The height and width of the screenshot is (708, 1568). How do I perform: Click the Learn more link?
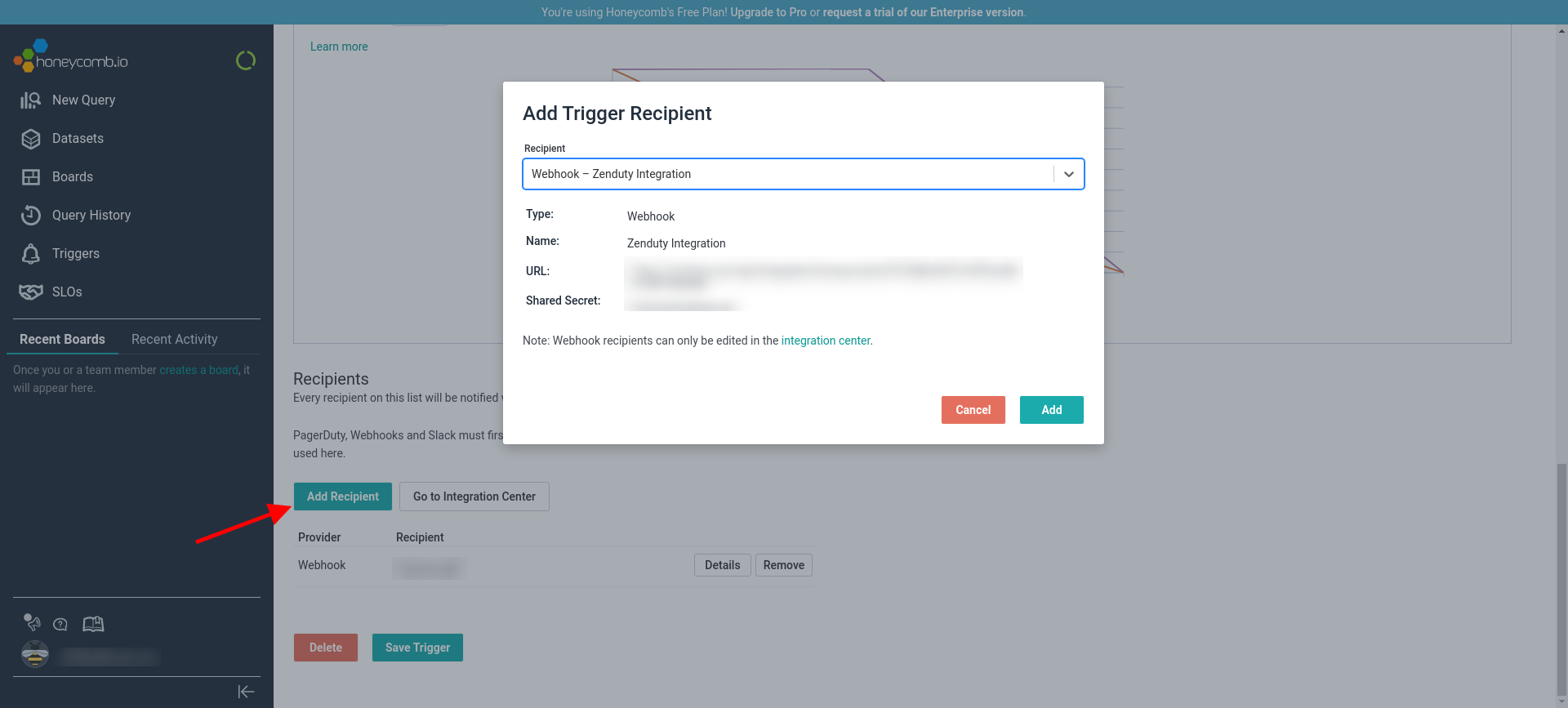pyautogui.click(x=339, y=47)
